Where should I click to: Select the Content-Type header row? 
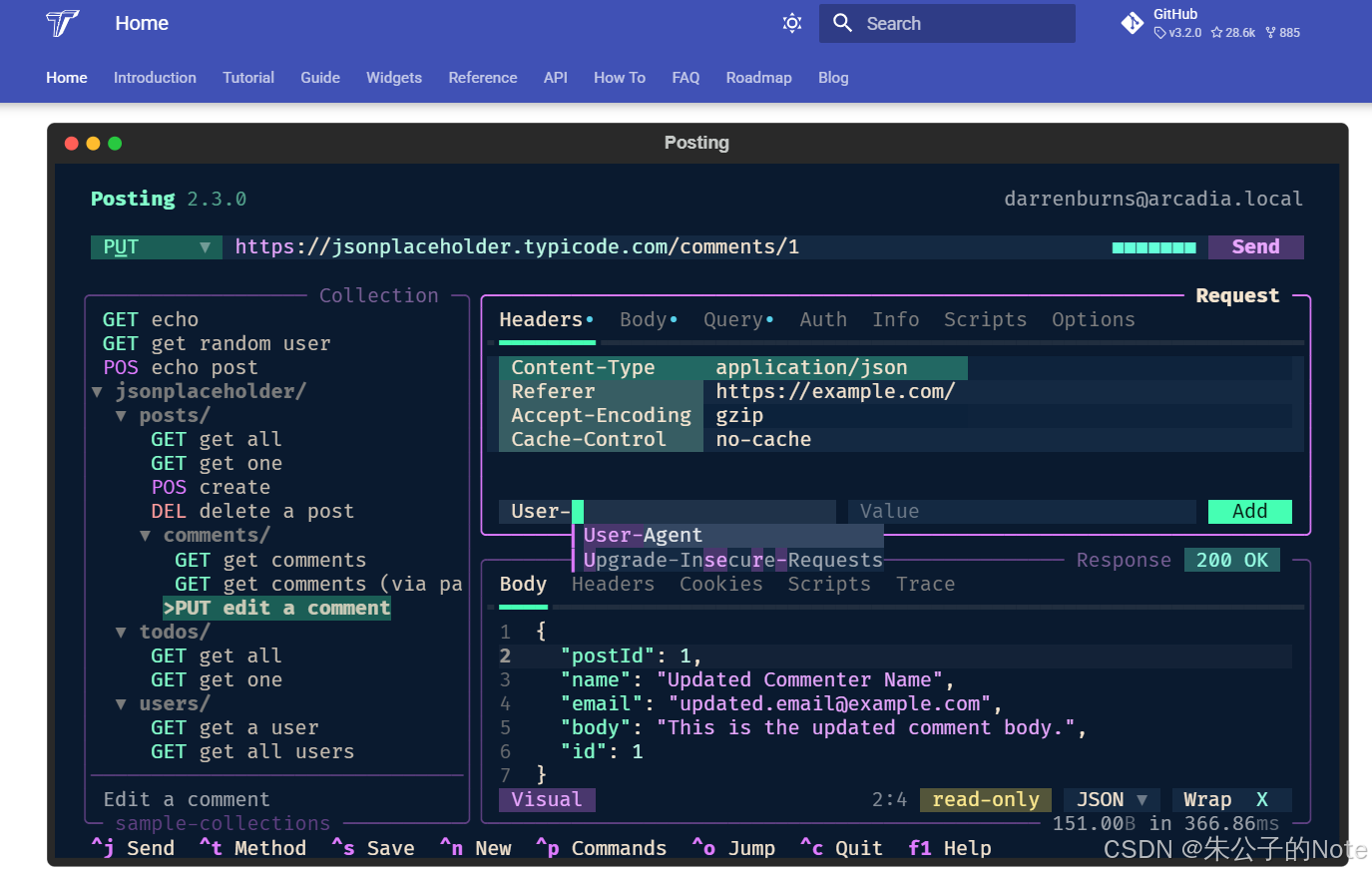tap(896, 367)
